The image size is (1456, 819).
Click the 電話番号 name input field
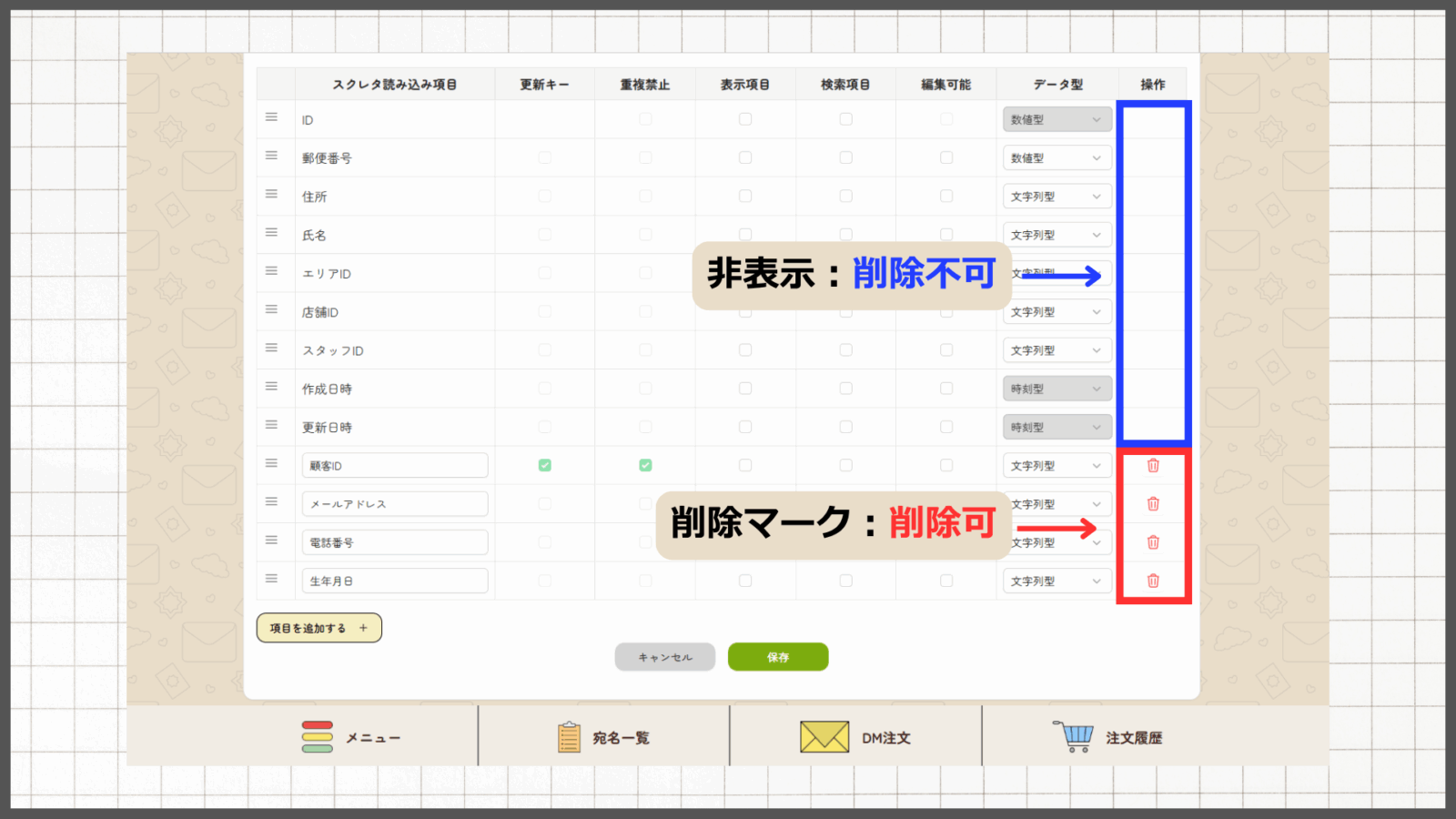coord(395,542)
